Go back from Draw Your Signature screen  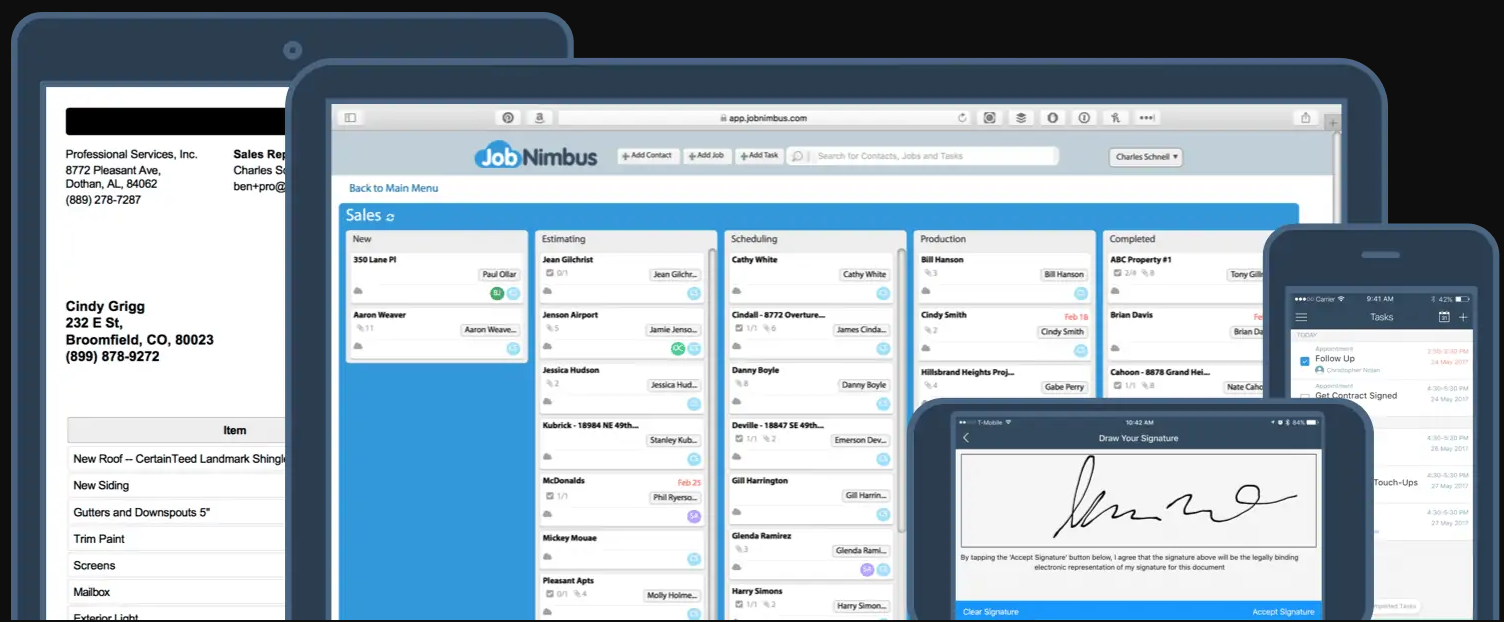click(x=966, y=438)
